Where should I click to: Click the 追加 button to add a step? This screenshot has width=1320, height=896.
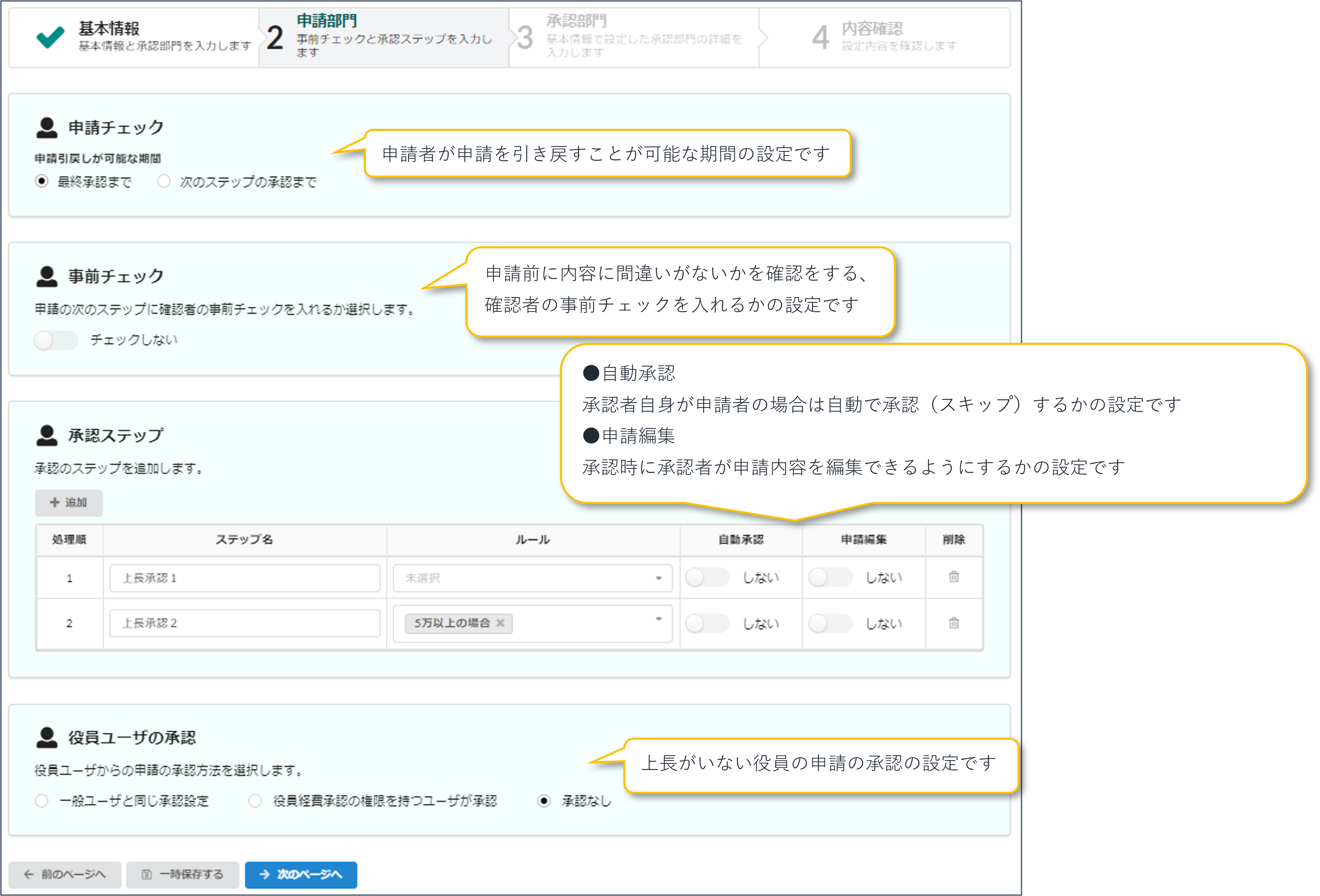point(69,502)
